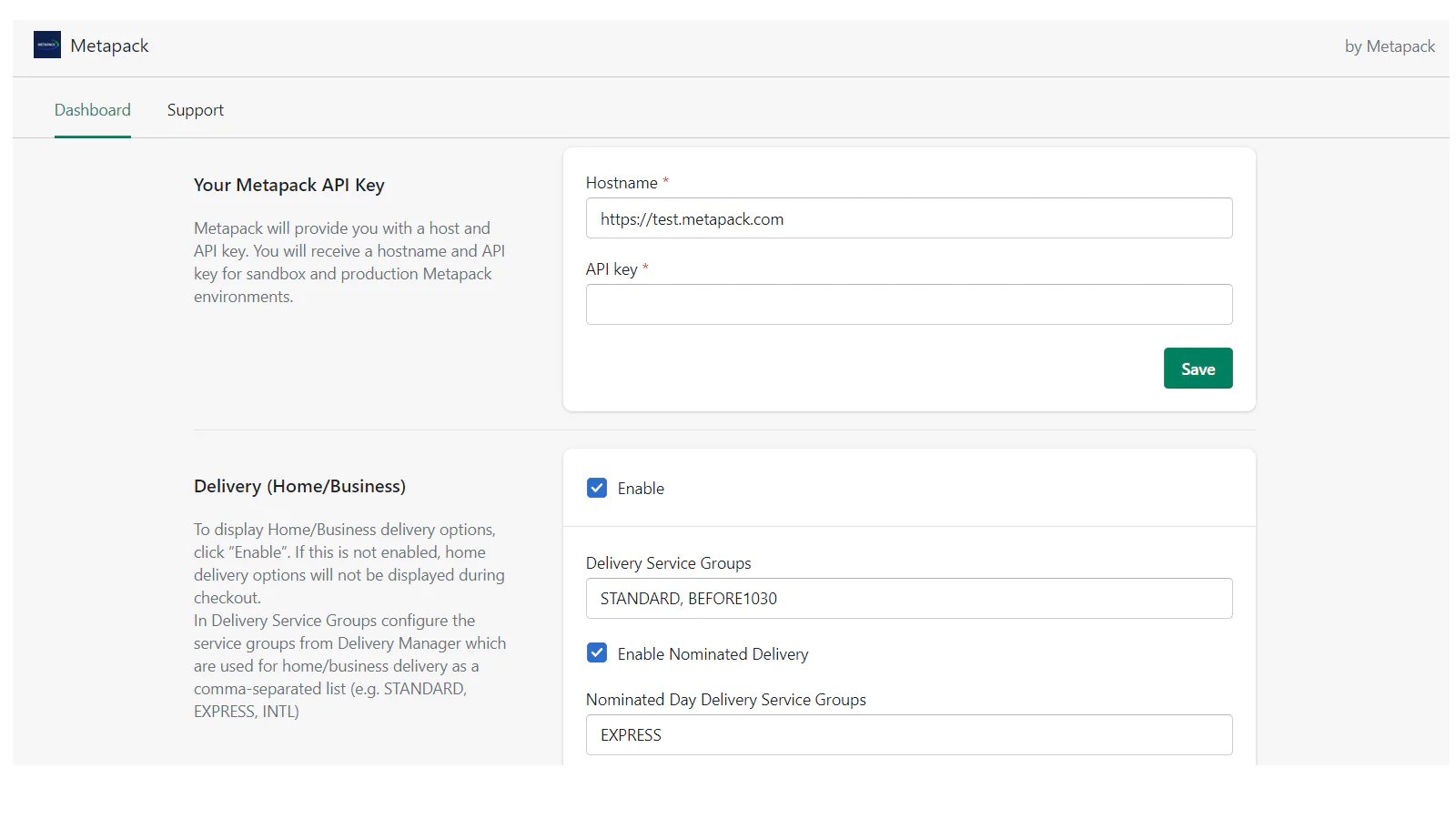This screenshot has width=1456, height=819.
Task: Save the Metapack API key settings
Action: tap(1198, 369)
